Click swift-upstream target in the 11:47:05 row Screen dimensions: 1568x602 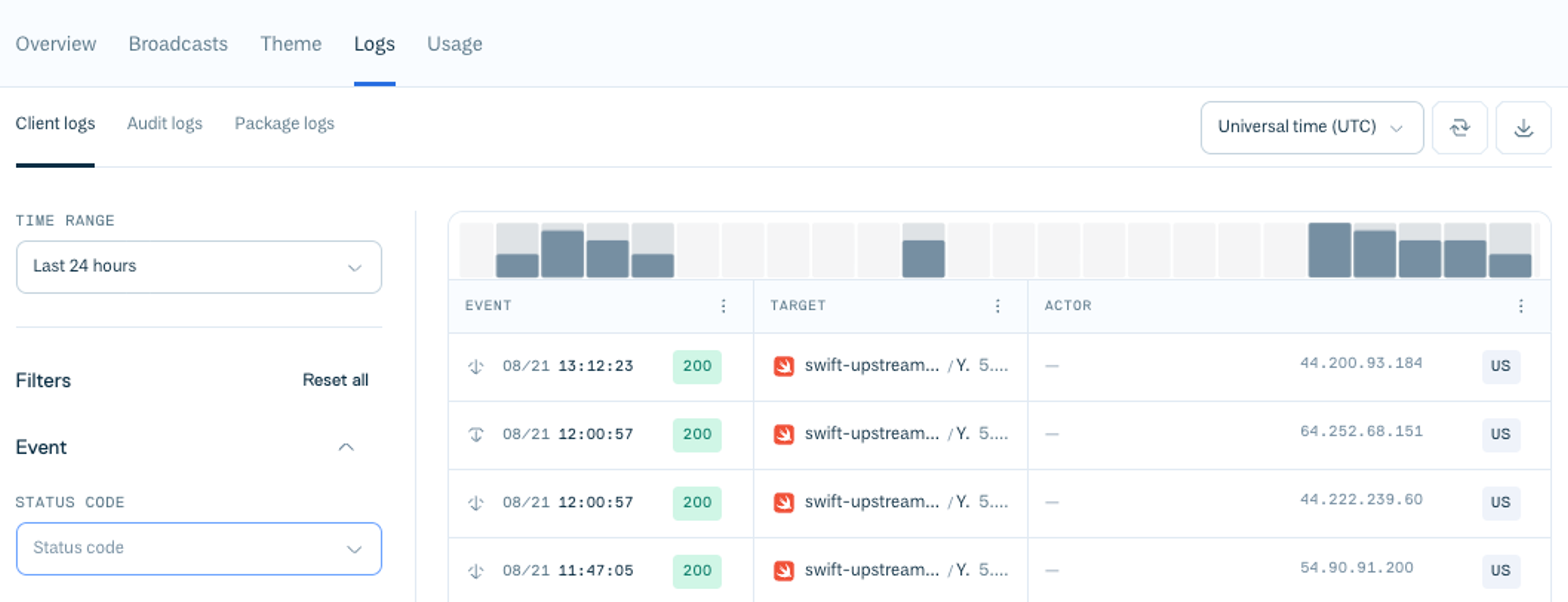point(872,570)
